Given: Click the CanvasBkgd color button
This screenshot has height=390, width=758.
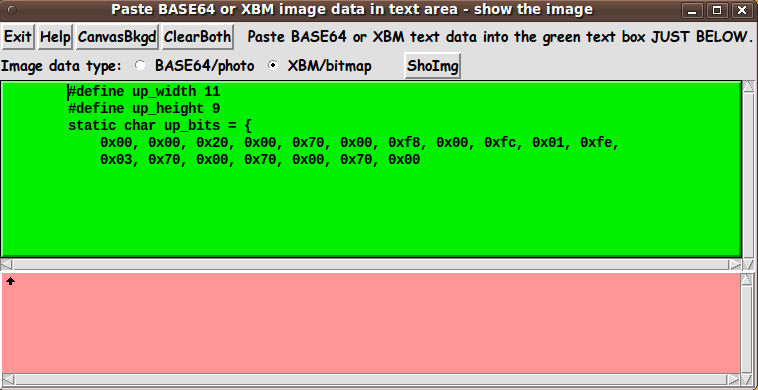Looking at the screenshot, I should [x=117, y=37].
